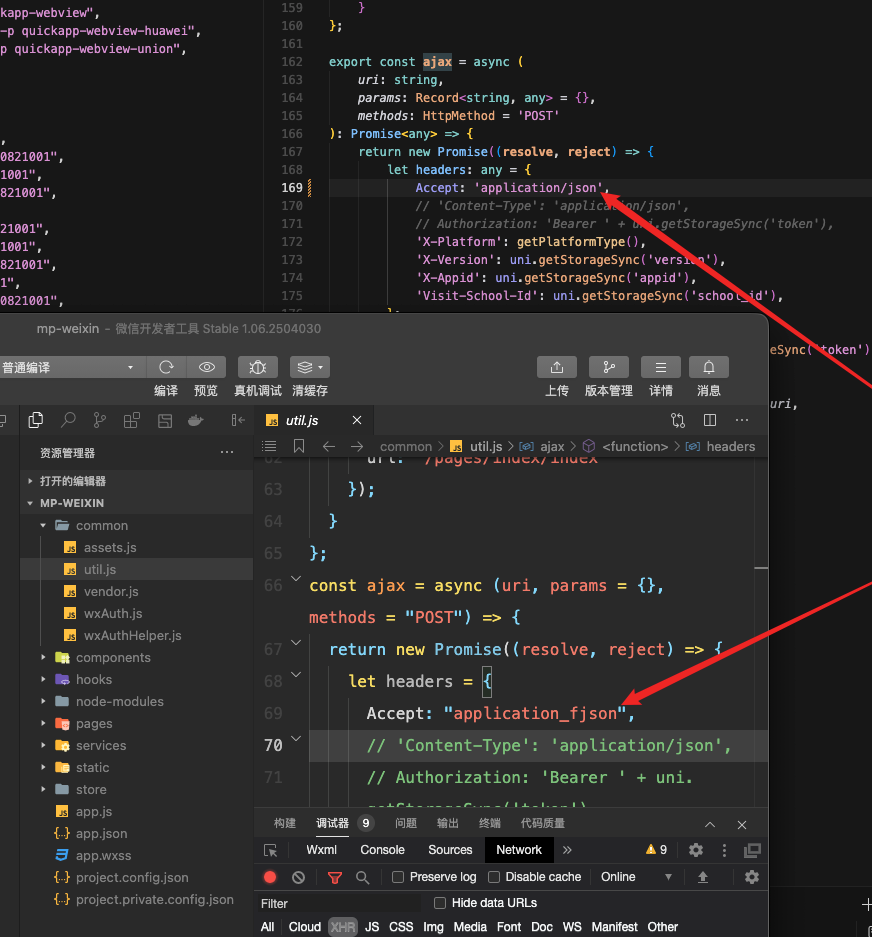This screenshot has height=937, width=872.
Task: Open 真机调试 real device debug
Action: coord(258,367)
